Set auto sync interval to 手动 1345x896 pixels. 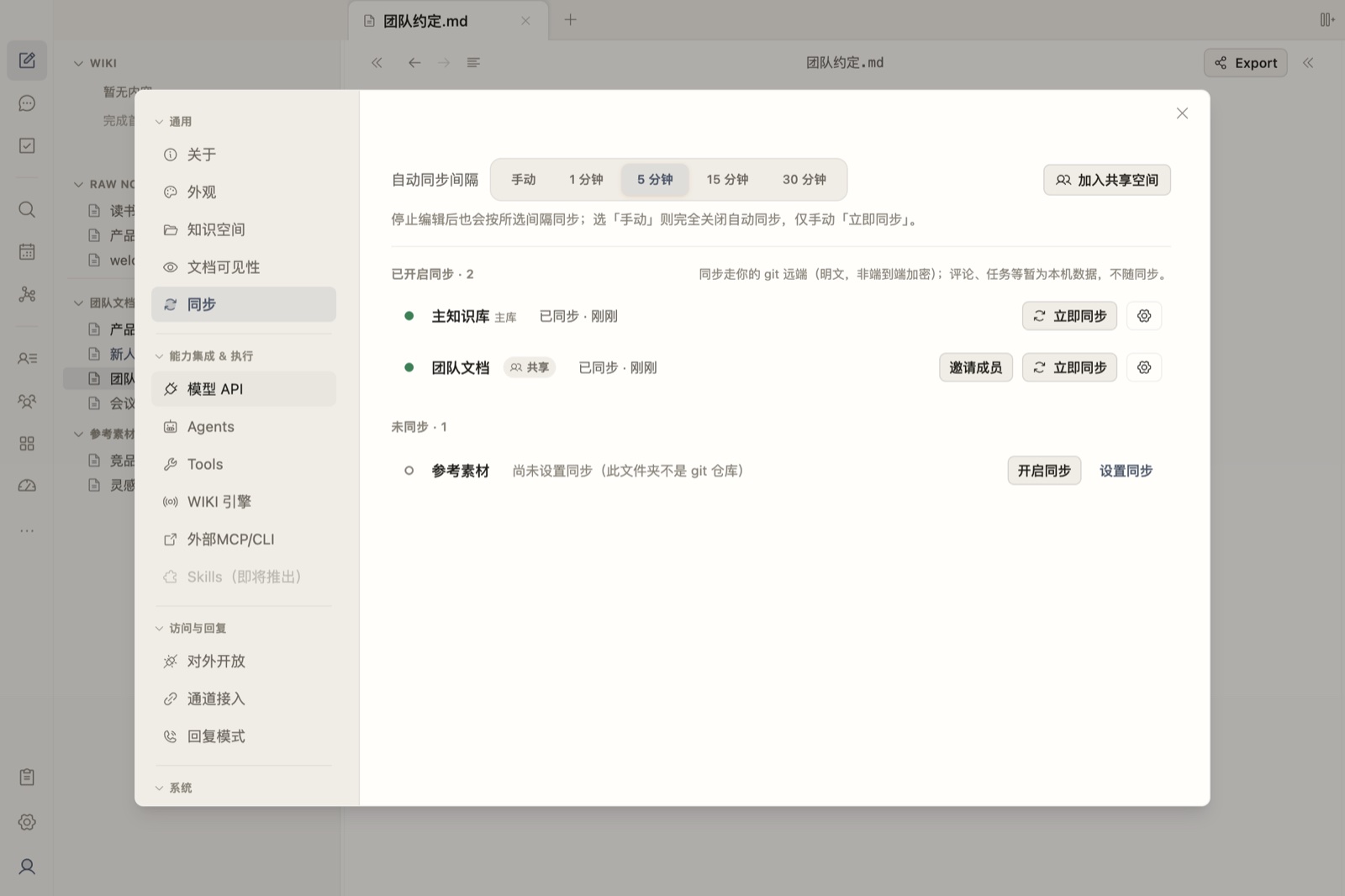pos(524,180)
